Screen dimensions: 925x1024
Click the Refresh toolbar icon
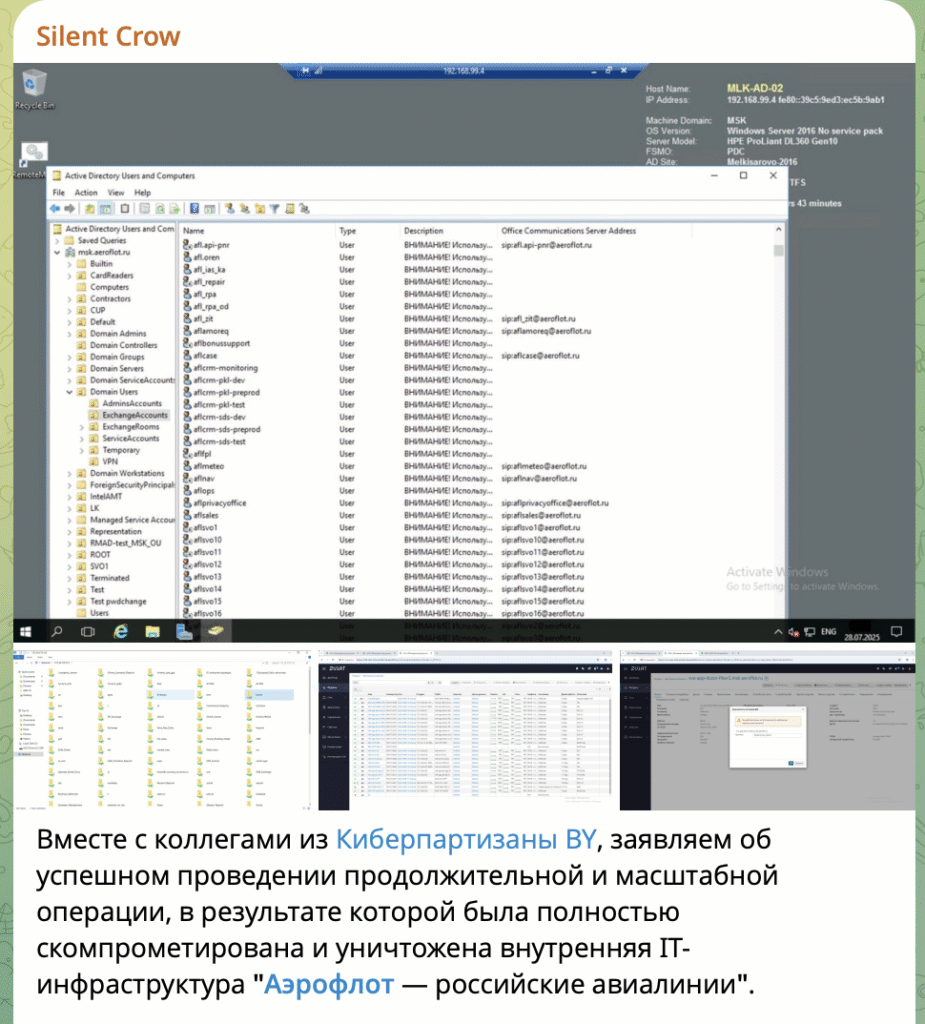(159, 208)
